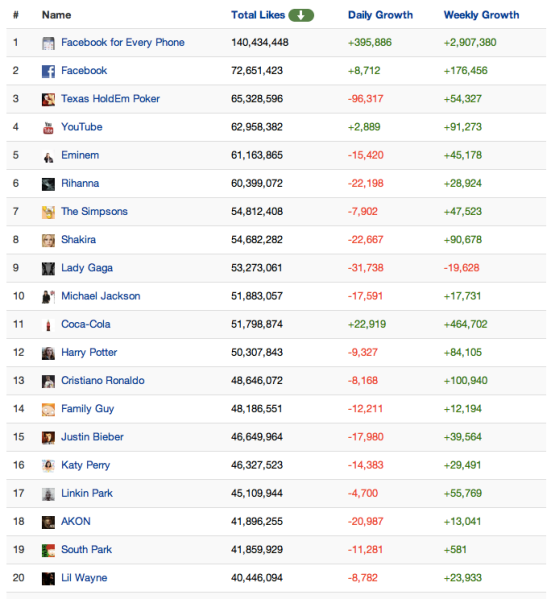Open the Michael Jackson name link
The image size is (551, 599).
[100, 296]
